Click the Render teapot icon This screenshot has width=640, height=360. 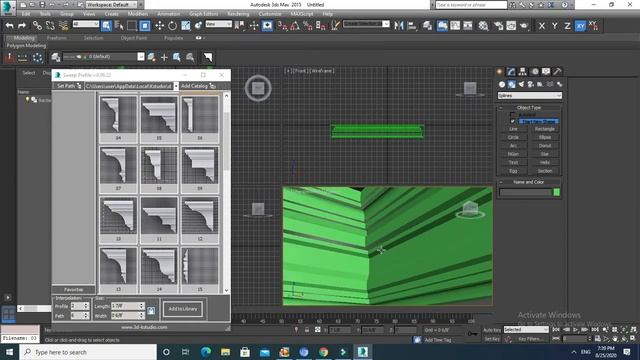pyautogui.click(x=524, y=26)
